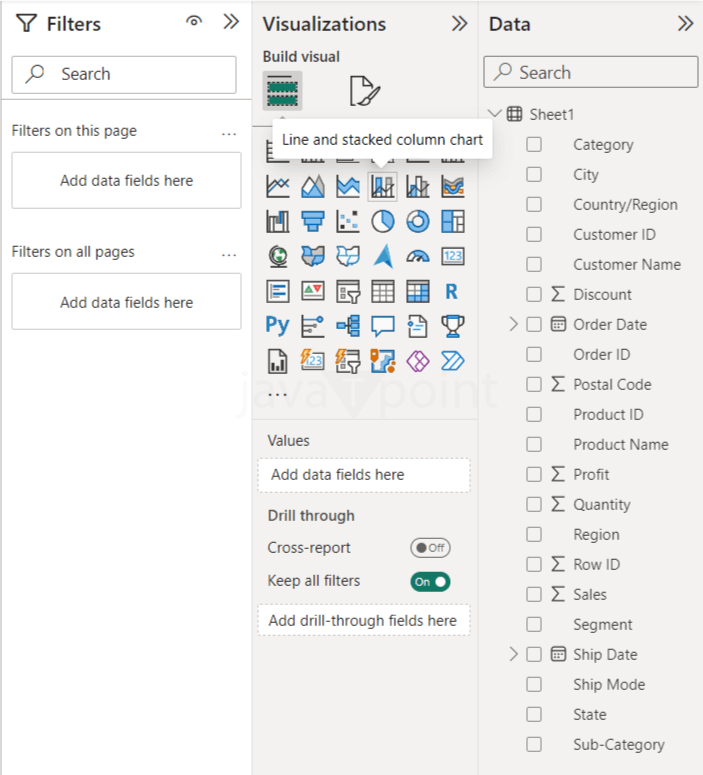Switch to the Format visual paintbrush tab
This screenshot has width=703, height=775.
[365, 91]
